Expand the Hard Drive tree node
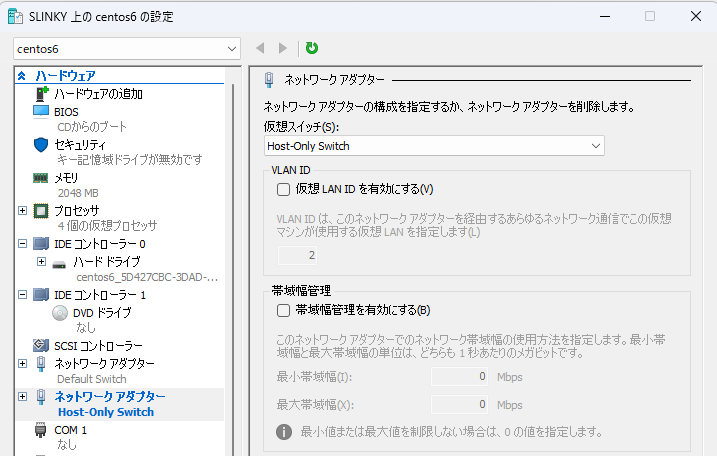The width and height of the screenshot is (717, 456). [42, 262]
